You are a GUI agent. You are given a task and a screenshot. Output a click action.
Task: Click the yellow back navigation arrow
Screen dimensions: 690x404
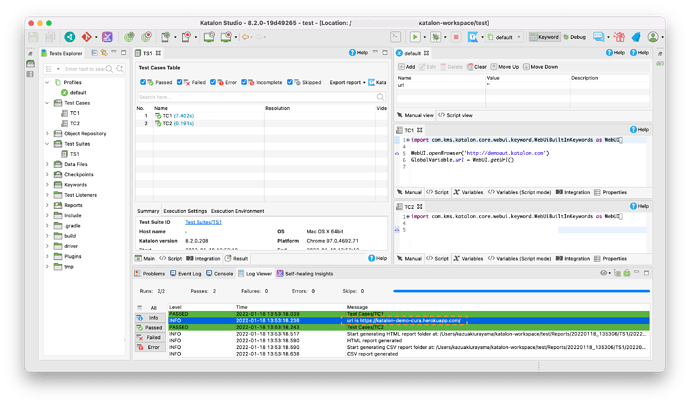point(246,37)
